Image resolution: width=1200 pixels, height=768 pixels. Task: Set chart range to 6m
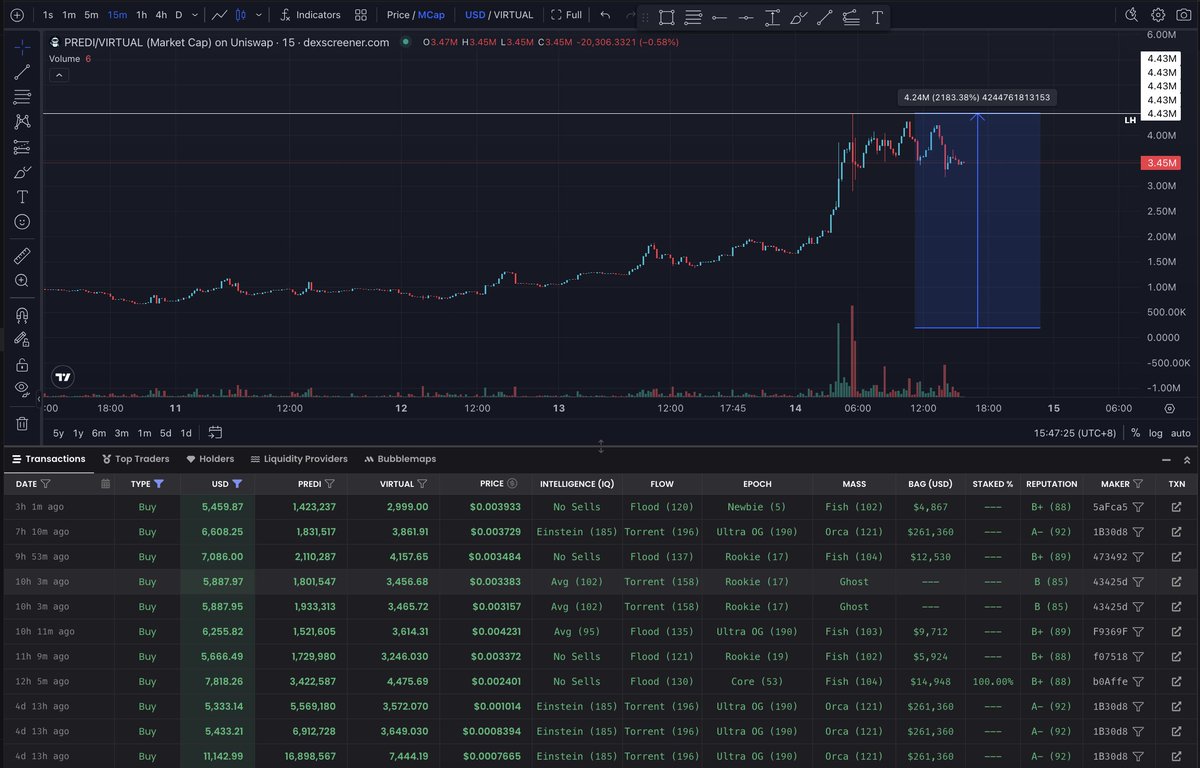(x=99, y=433)
